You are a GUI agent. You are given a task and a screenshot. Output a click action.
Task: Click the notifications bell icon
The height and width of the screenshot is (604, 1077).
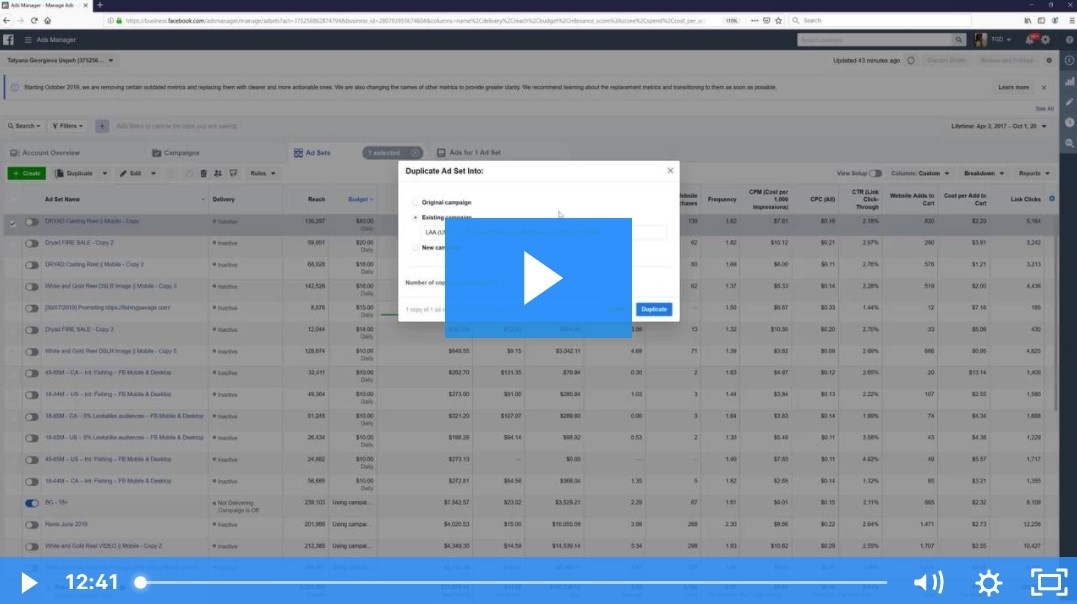[x=1030, y=40]
